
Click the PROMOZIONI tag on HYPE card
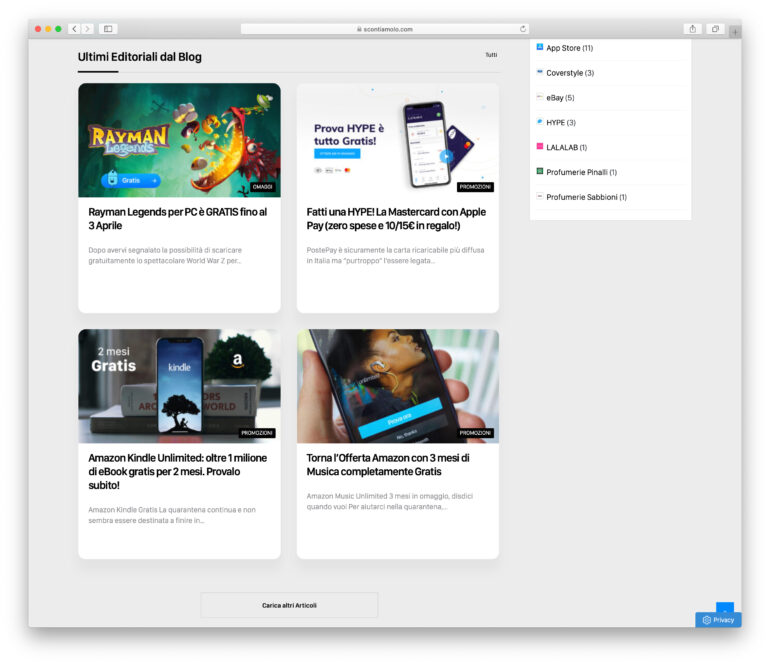point(475,187)
